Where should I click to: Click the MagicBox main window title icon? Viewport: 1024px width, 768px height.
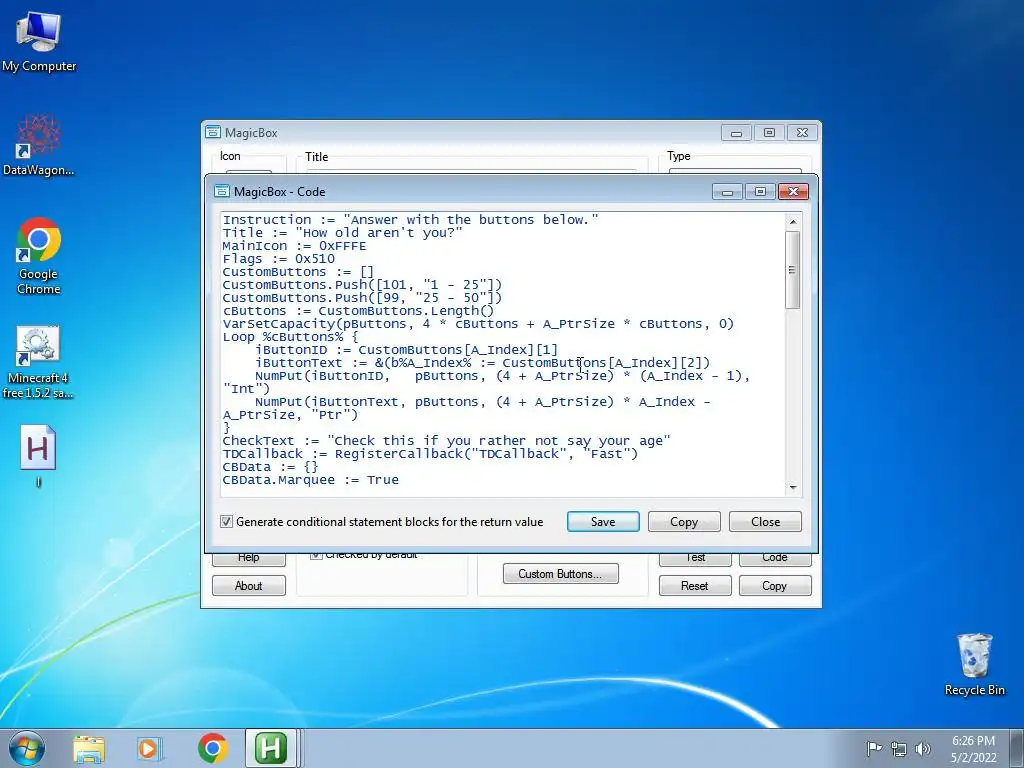coord(213,133)
